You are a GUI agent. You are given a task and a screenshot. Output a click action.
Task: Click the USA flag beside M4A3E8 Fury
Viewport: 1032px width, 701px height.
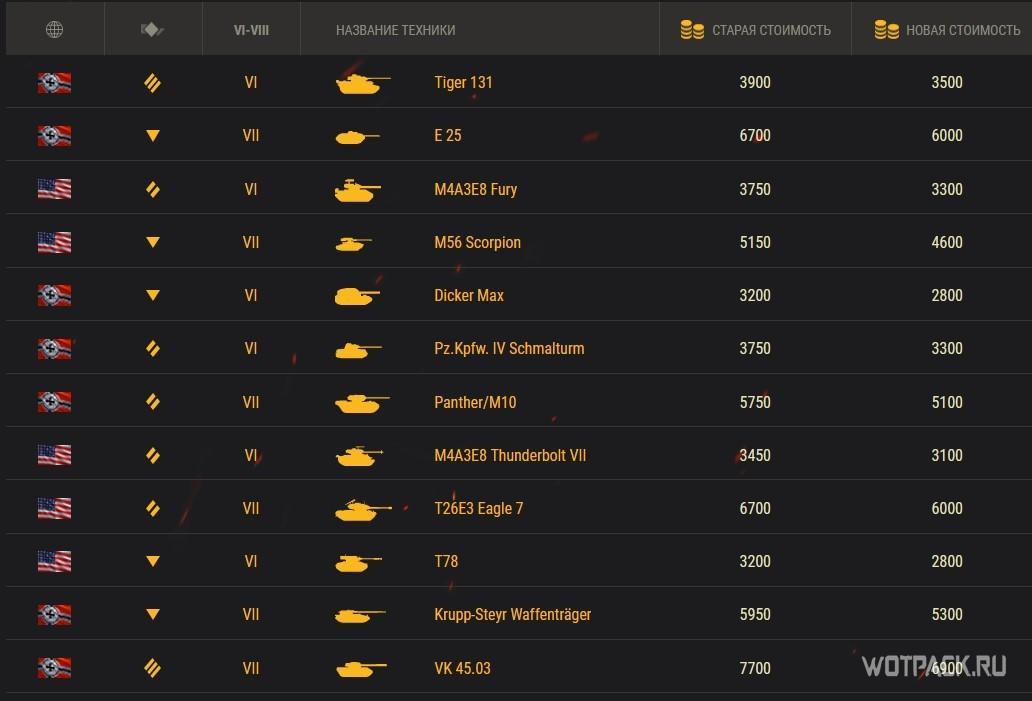(x=54, y=189)
